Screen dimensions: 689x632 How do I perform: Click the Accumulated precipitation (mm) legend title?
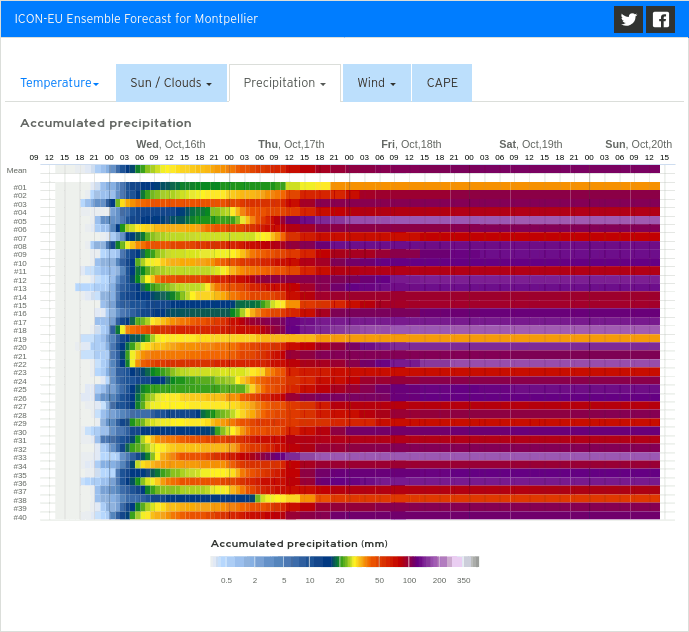299,544
